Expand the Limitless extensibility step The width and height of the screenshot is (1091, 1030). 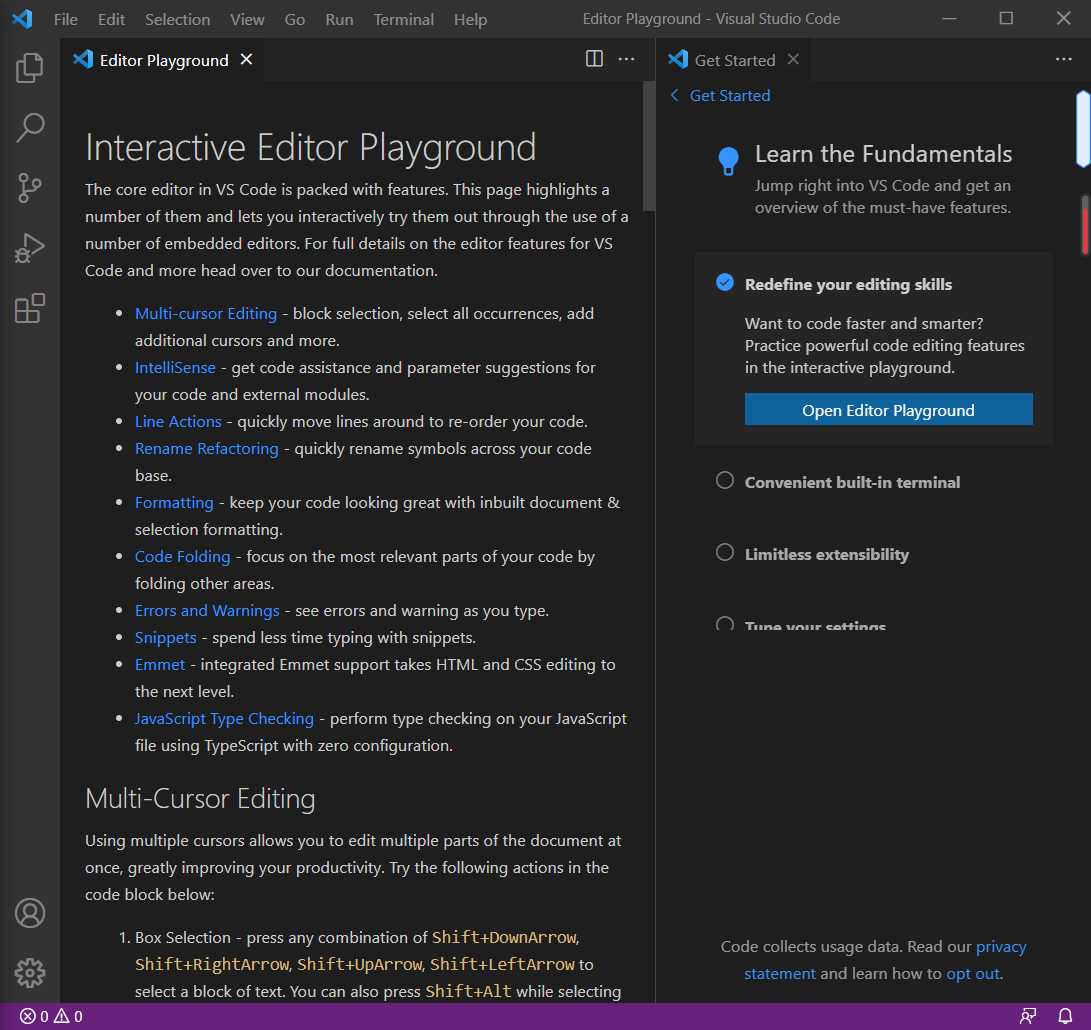(827, 555)
